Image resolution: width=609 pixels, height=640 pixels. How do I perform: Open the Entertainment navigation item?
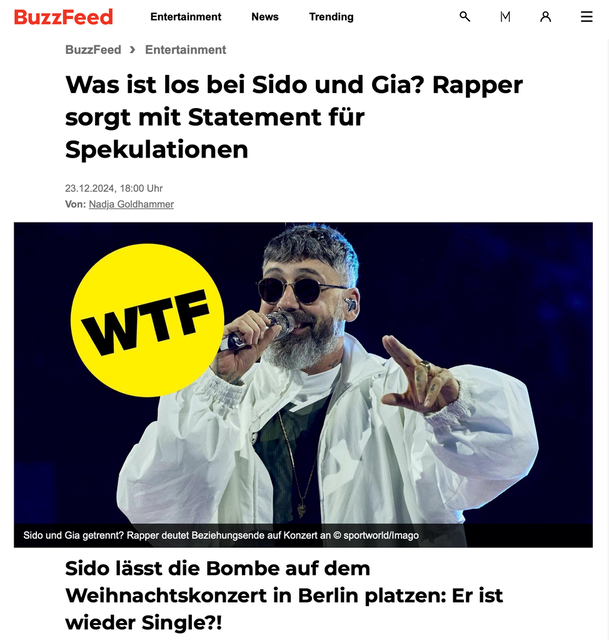(x=186, y=17)
